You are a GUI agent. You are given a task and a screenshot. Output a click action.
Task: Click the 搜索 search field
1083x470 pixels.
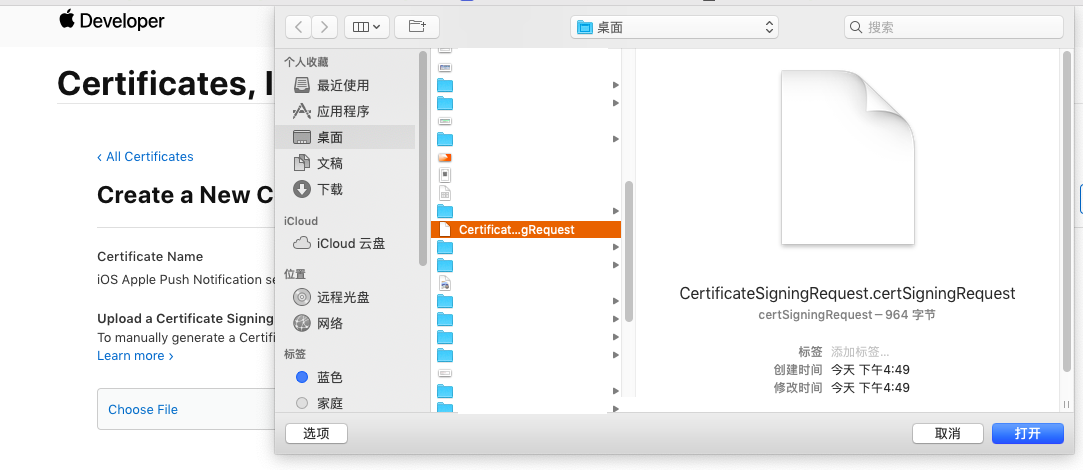[x=954, y=27]
